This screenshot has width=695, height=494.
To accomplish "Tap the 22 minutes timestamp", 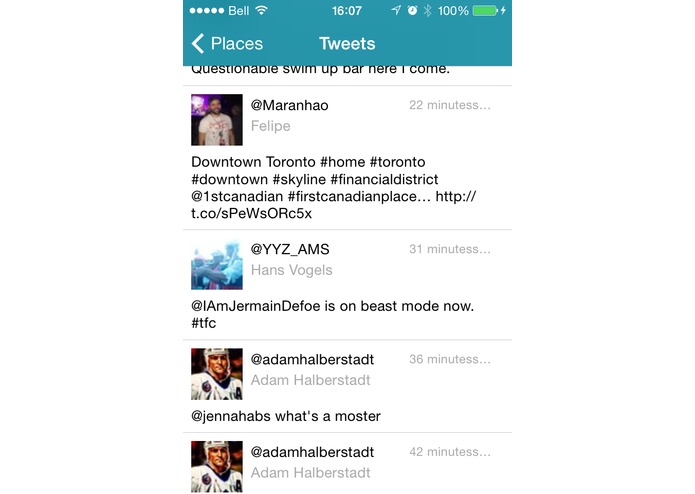I will coord(450,105).
